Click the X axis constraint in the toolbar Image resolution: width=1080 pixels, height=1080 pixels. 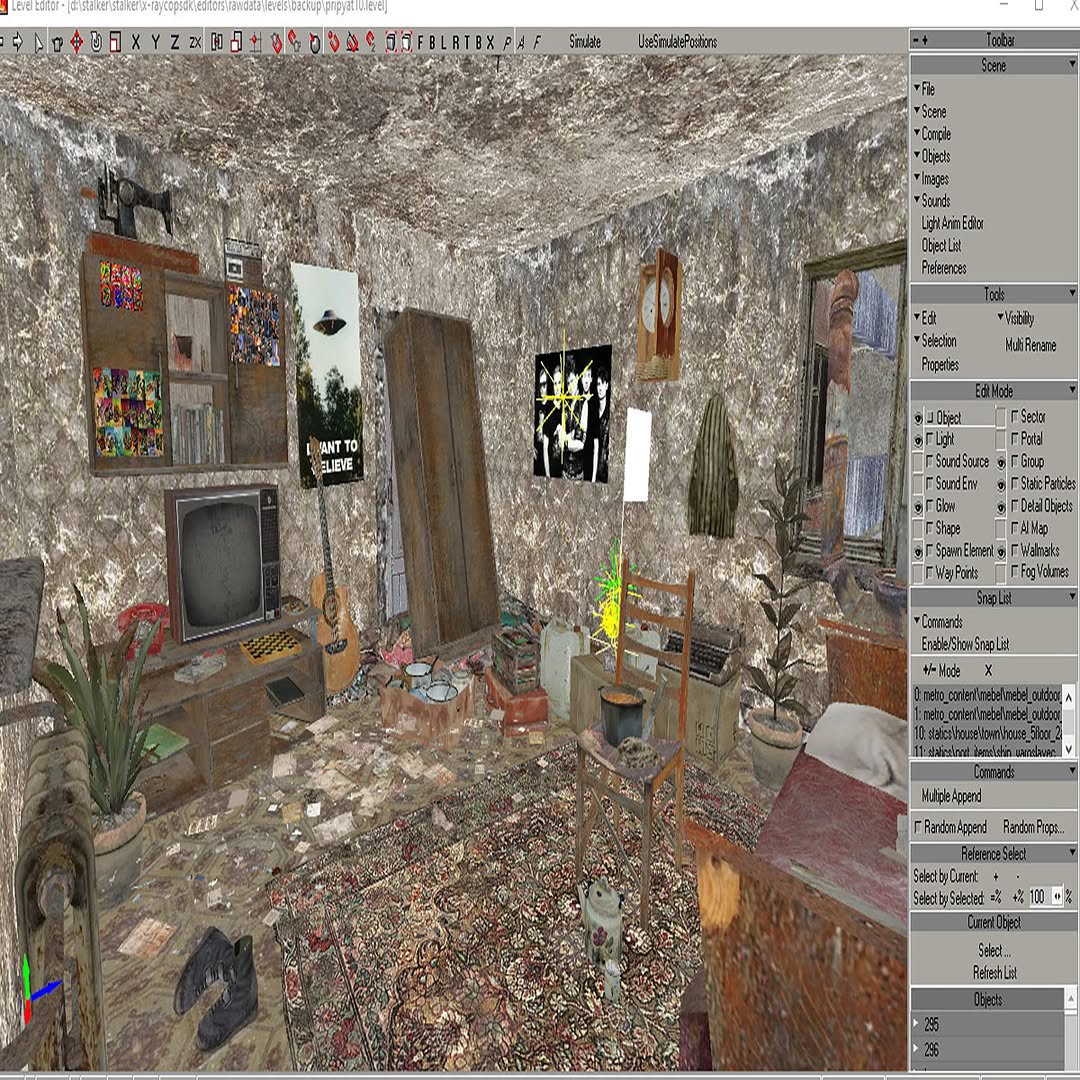(136, 42)
